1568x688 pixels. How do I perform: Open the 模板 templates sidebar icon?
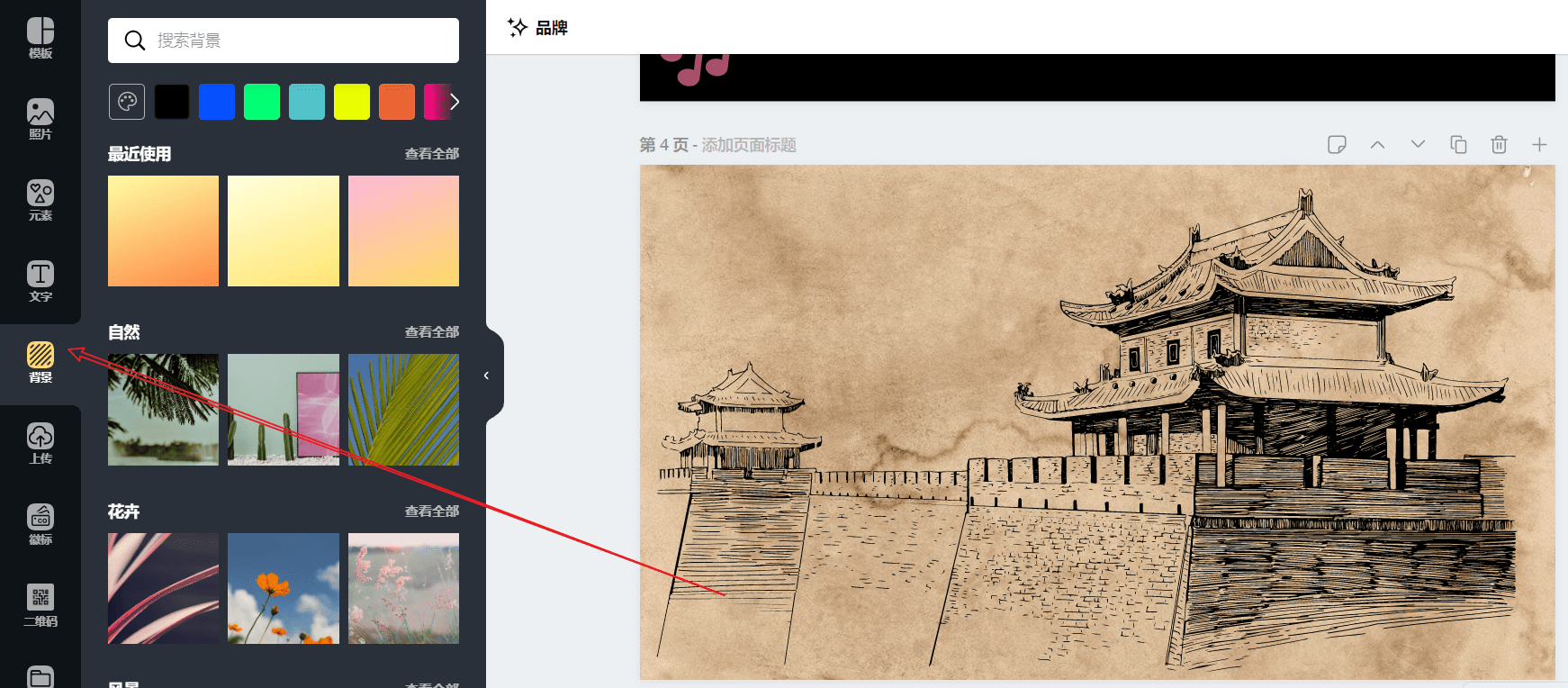41,40
